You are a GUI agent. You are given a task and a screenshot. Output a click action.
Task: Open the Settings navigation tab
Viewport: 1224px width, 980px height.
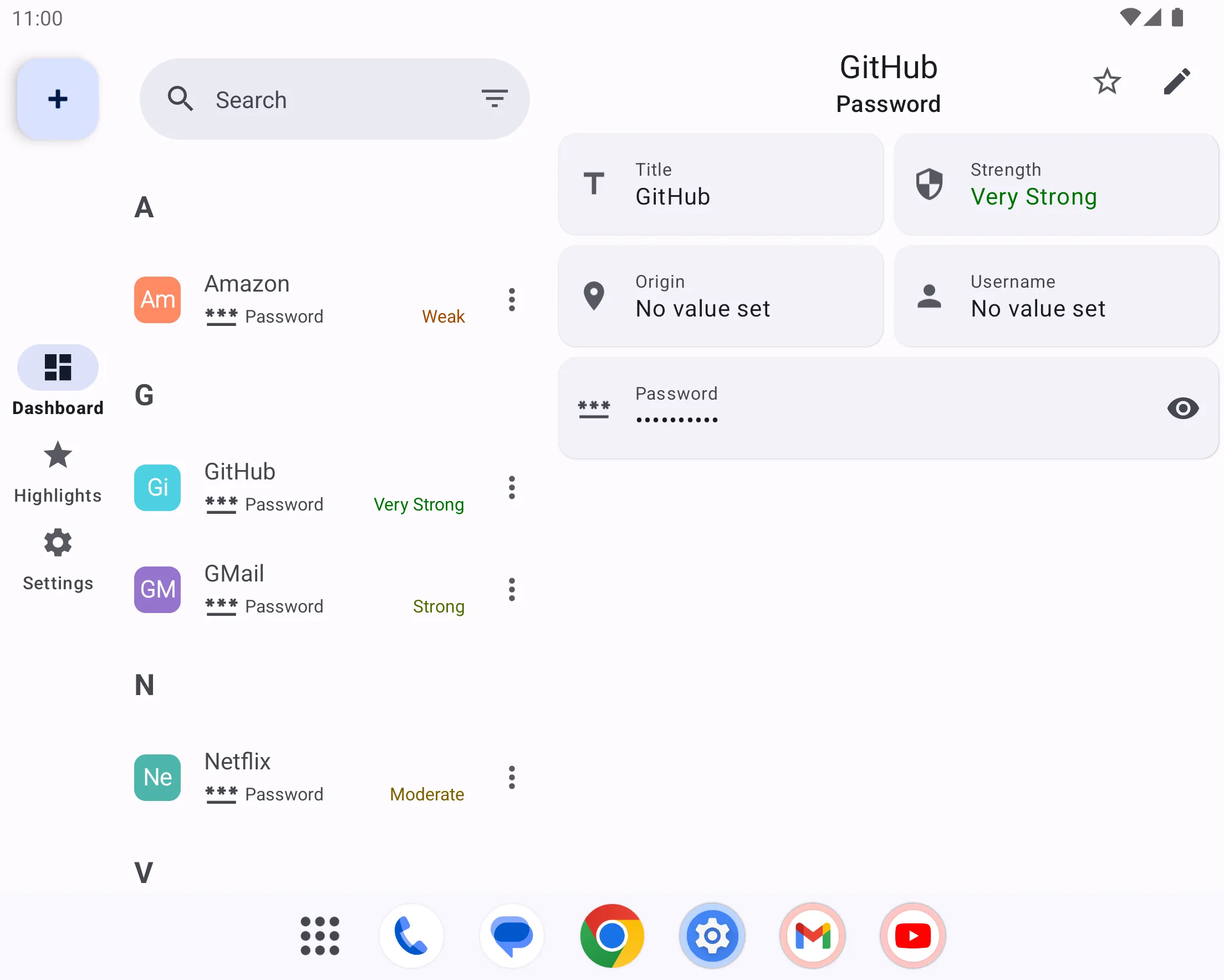(x=58, y=560)
